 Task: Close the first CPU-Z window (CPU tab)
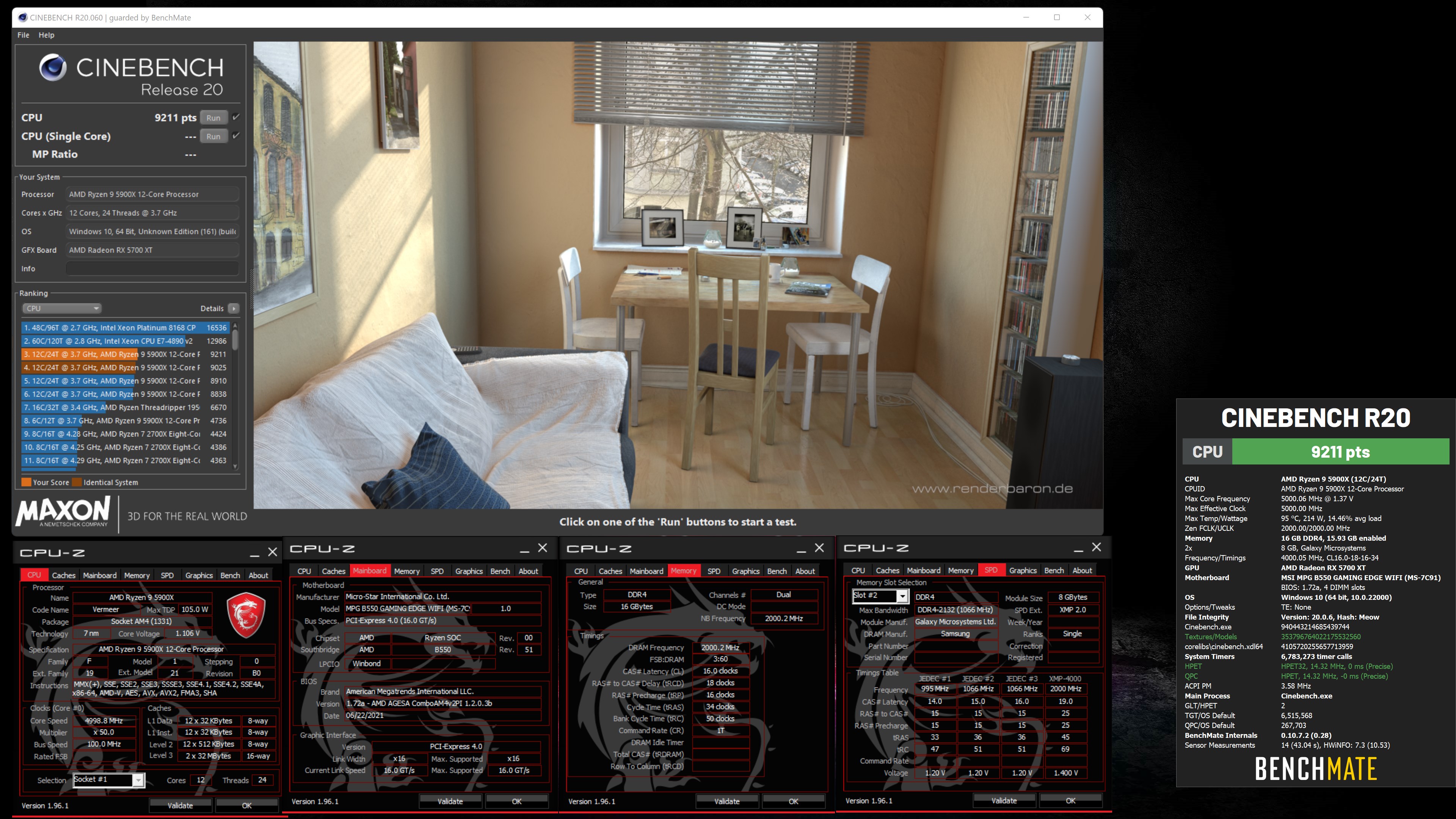[273, 552]
